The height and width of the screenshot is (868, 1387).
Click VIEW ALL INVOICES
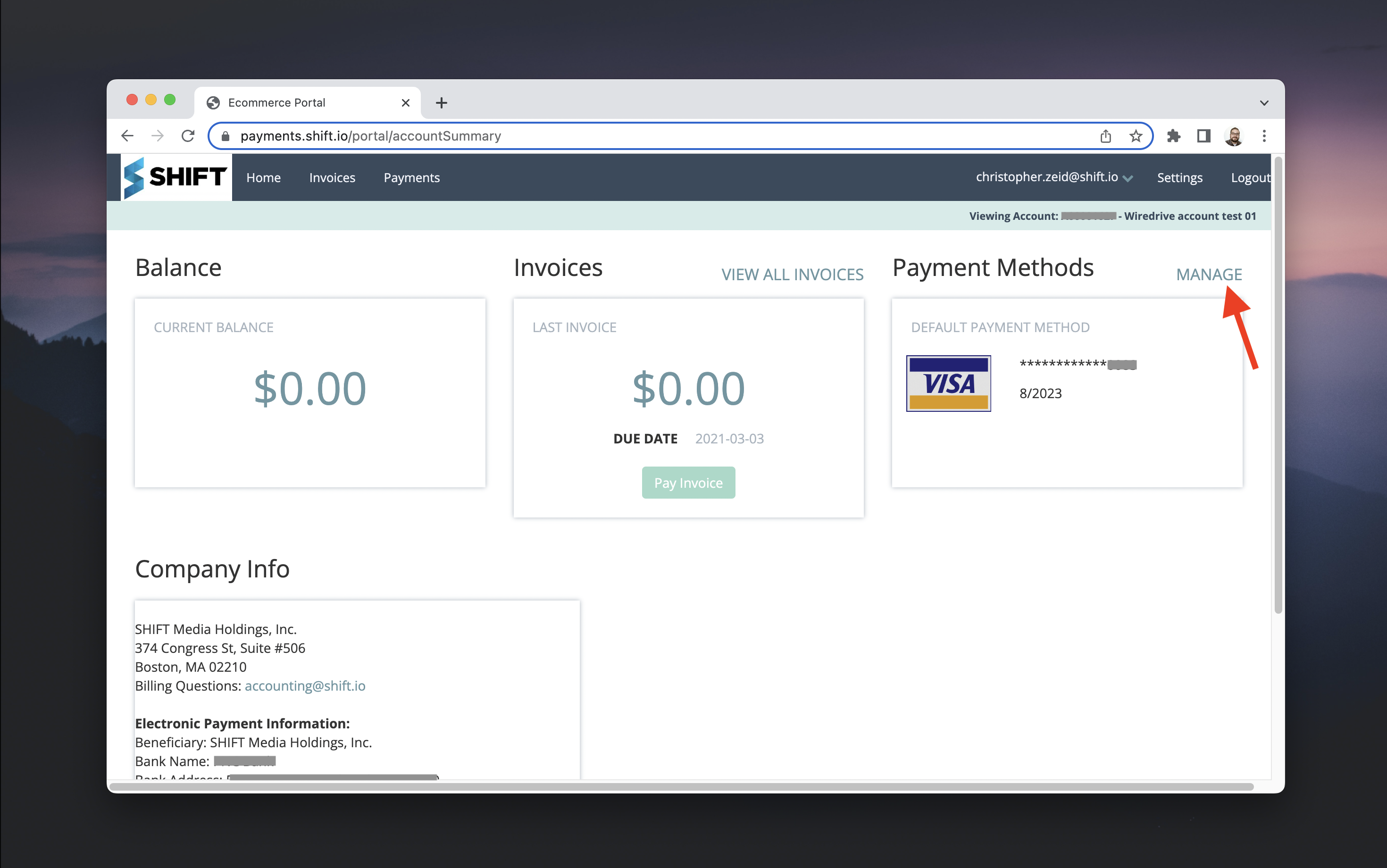[x=792, y=274]
